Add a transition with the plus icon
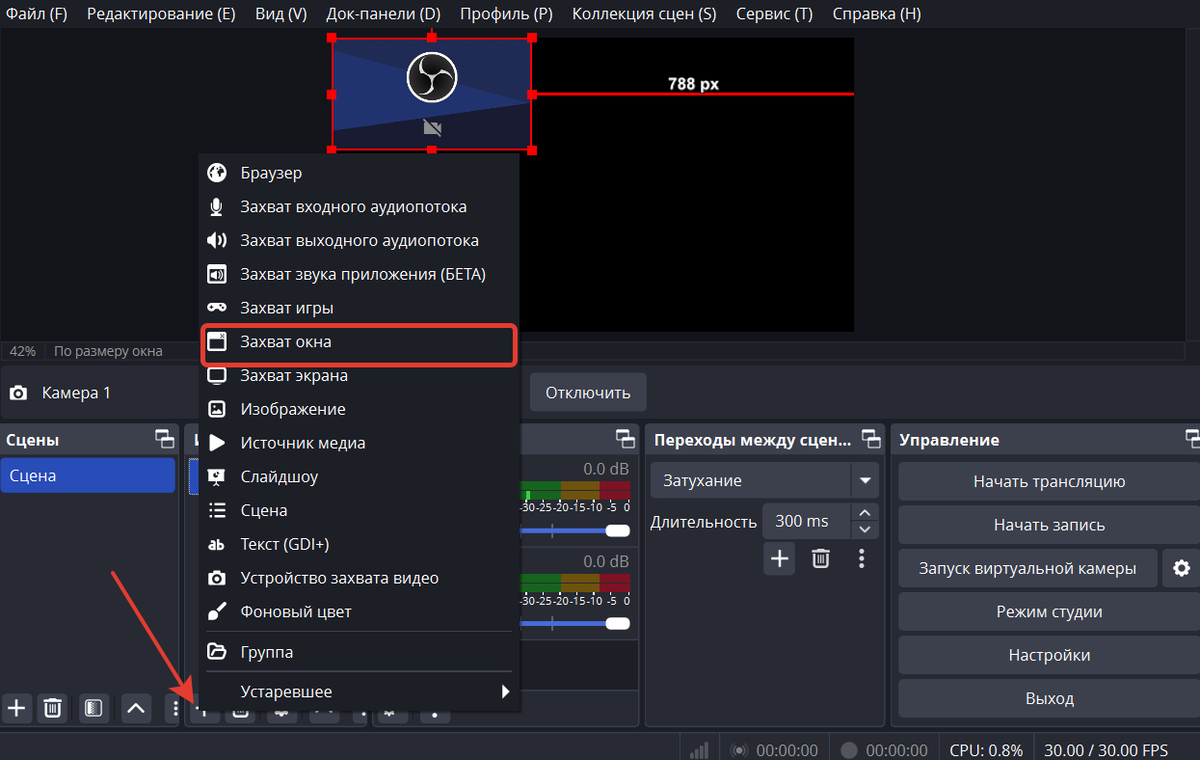Viewport: 1200px width, 760px height. point(779,559)
